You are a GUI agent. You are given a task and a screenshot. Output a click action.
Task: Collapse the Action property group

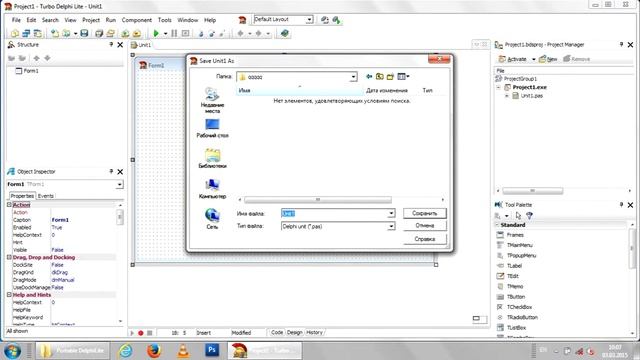(9, 205)
